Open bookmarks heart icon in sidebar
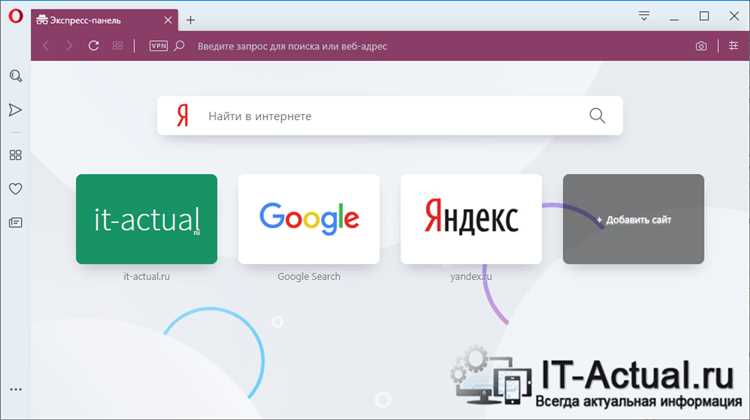This screenshot has height=420, width=750. pyautogui.click(x=15, y=189)
